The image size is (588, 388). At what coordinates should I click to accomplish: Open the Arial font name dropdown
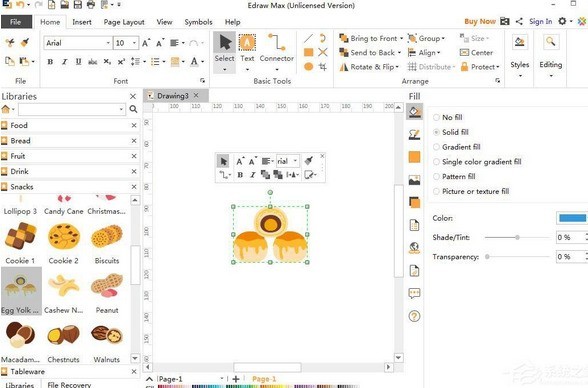point(108,43)
